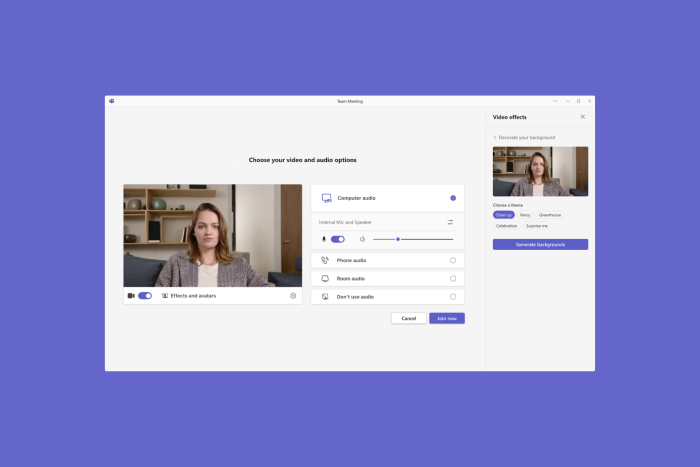Viewport: 700px width, 467px height.
Task: Select the Computer audio radio option
Action: (453, 198)
